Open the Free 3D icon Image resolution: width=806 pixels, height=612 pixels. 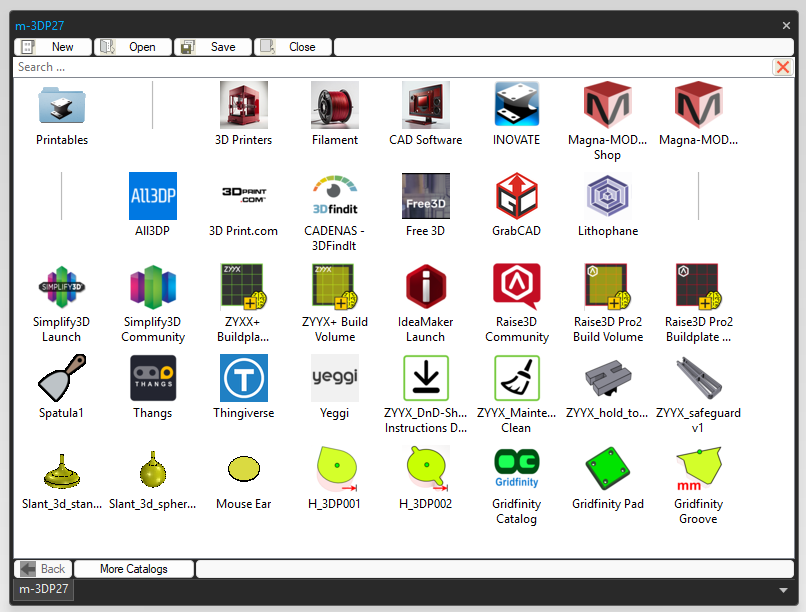[426, 196]
